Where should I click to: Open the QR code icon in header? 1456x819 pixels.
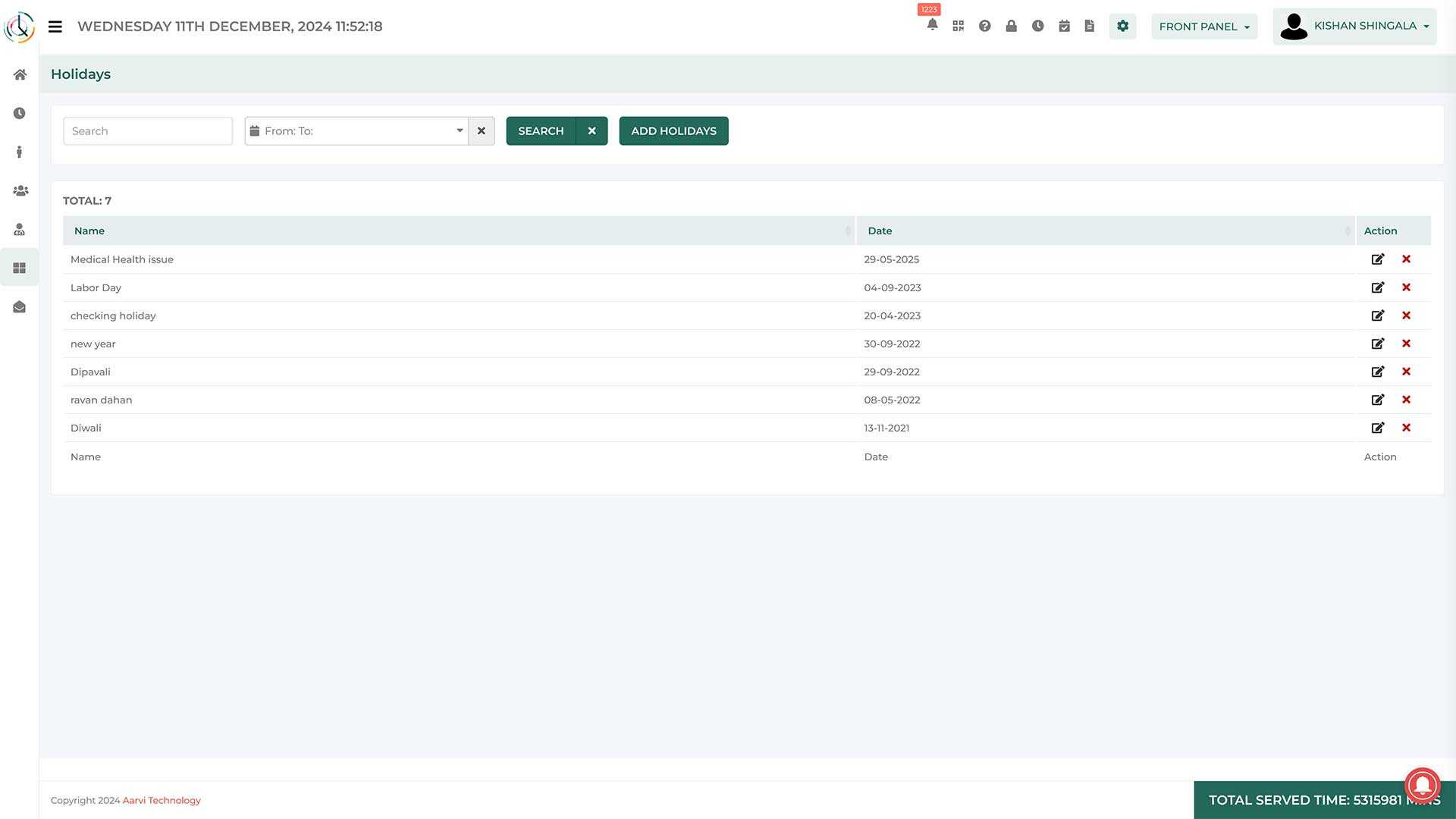[x=959, y=26]
